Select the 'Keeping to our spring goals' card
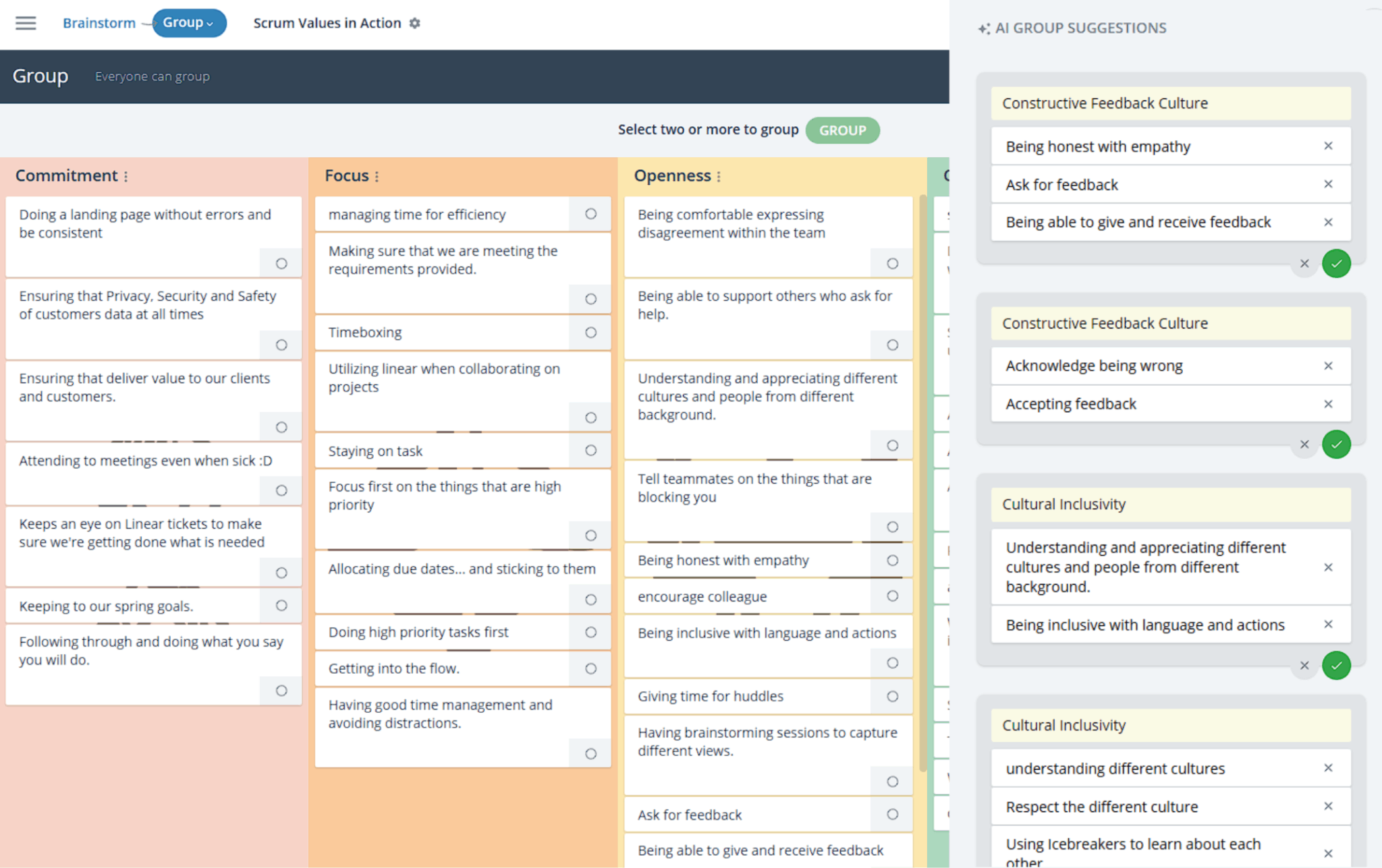The image size is (1382, 868). pos(280,606)
